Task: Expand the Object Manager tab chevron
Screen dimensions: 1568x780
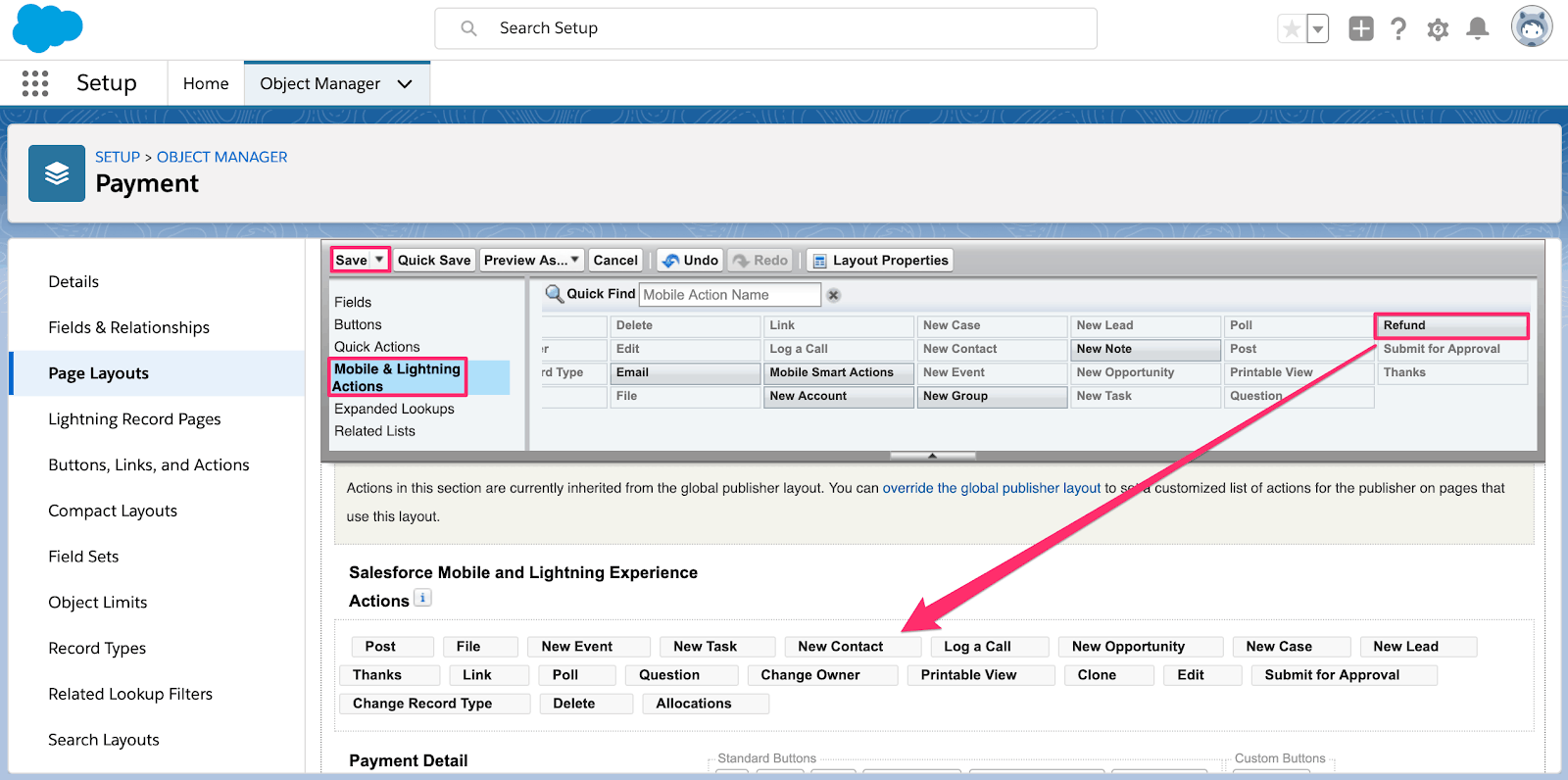Action: pos(405,84)
